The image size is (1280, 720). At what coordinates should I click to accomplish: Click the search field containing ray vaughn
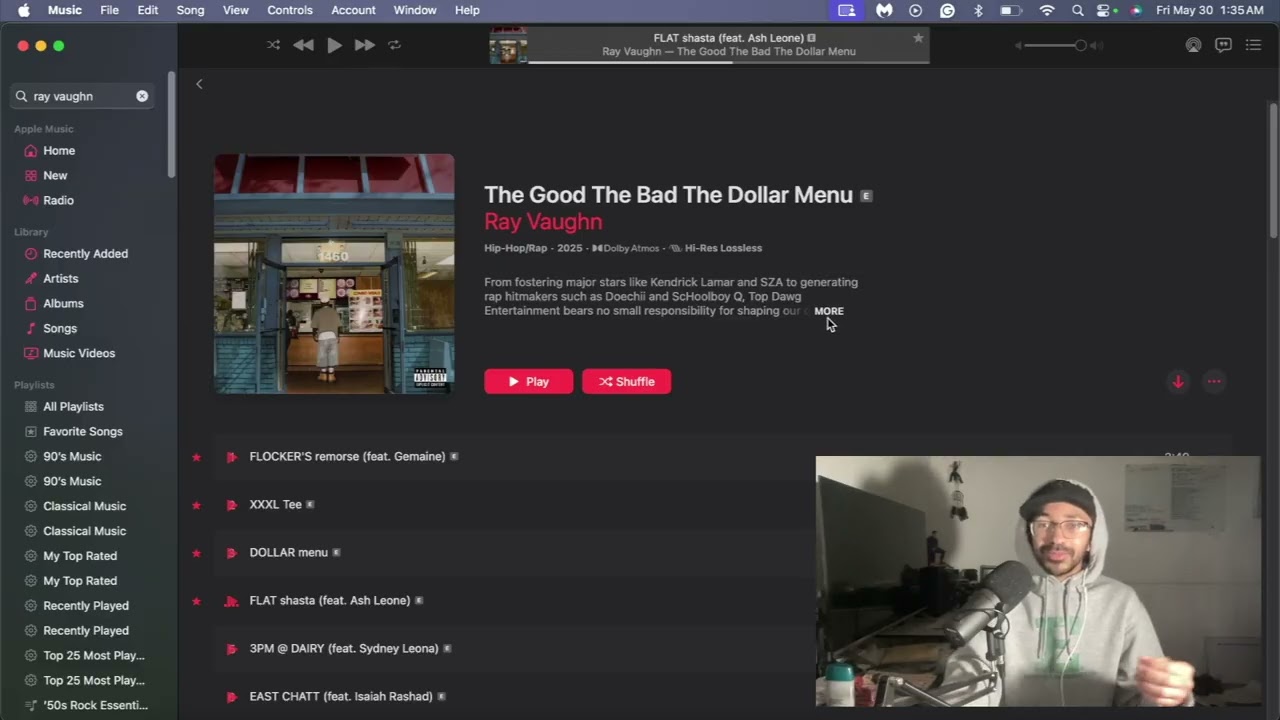(x=82, y=96)
